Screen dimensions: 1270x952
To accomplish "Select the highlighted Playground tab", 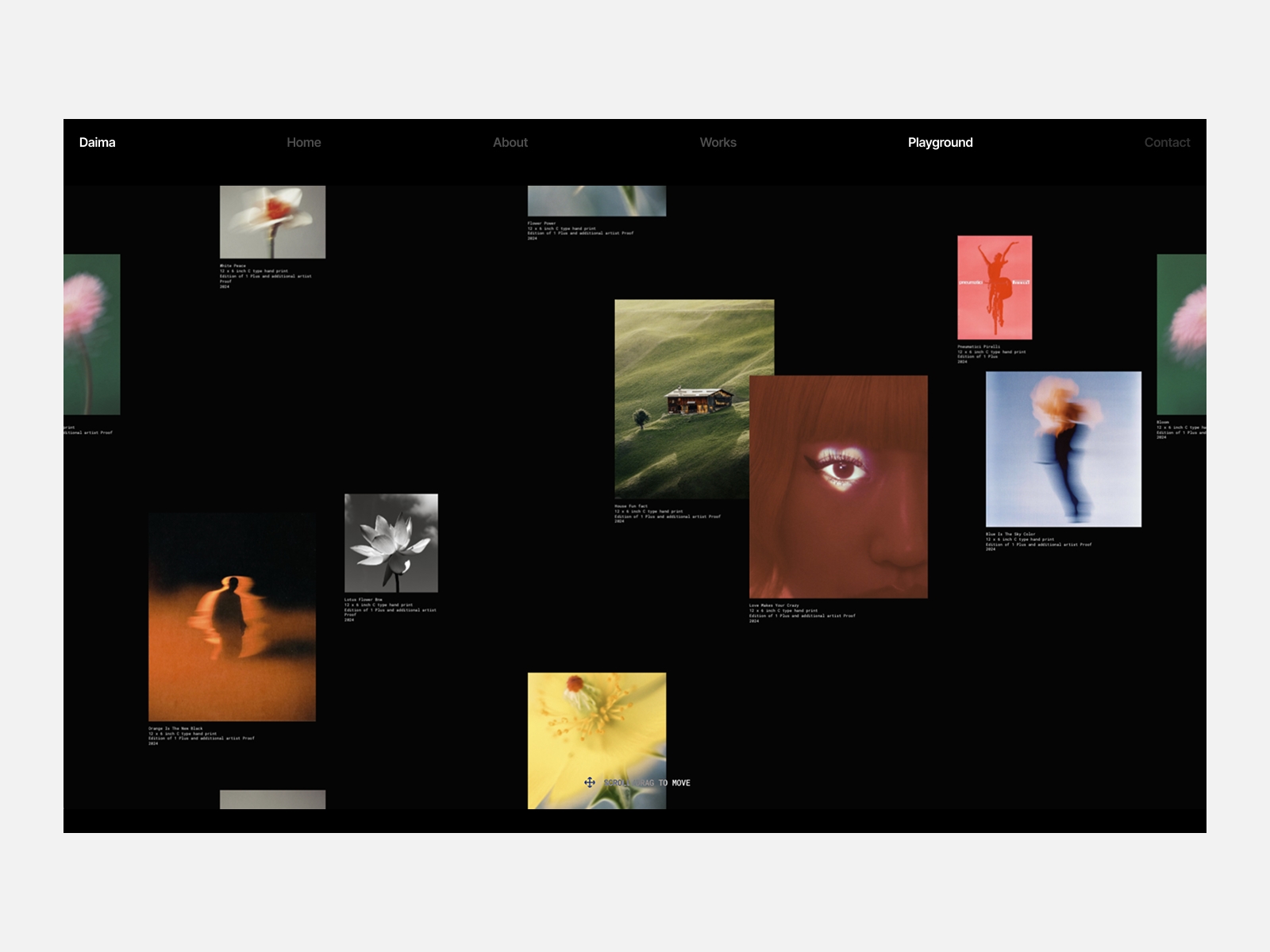I will [x=940, y=143].
